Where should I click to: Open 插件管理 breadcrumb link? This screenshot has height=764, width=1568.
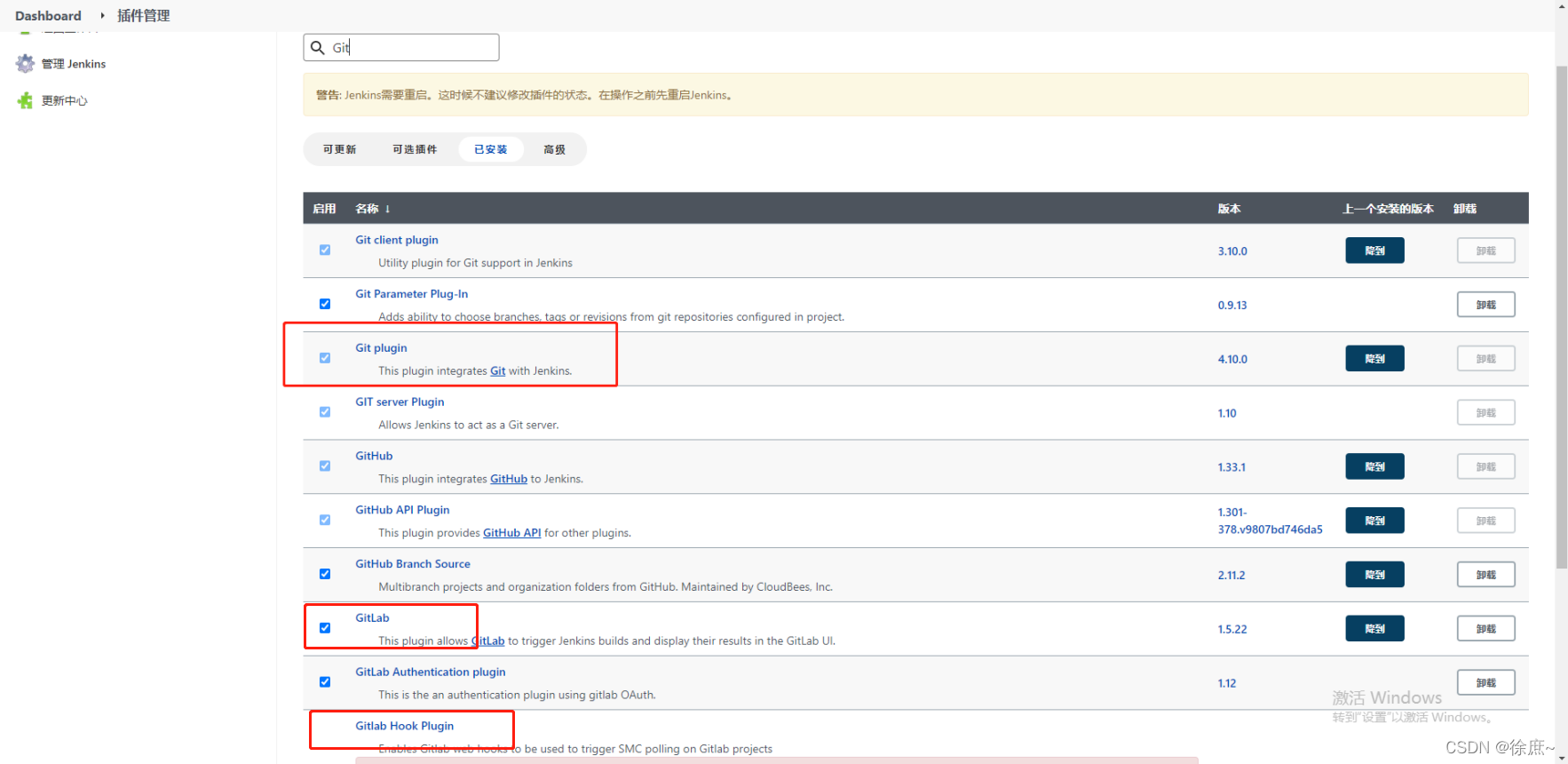[143, 15]
